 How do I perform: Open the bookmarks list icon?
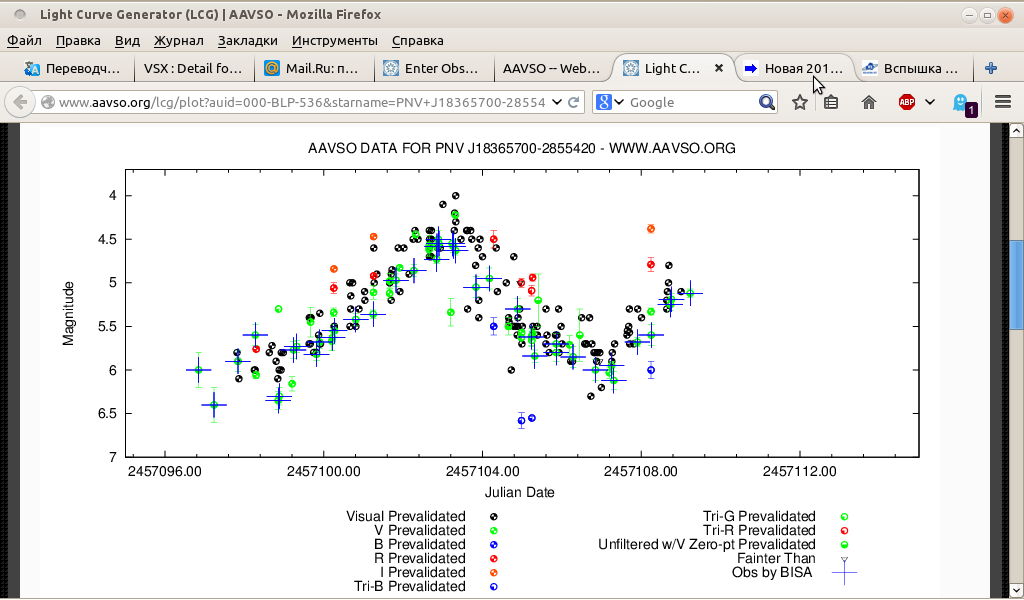831,102
